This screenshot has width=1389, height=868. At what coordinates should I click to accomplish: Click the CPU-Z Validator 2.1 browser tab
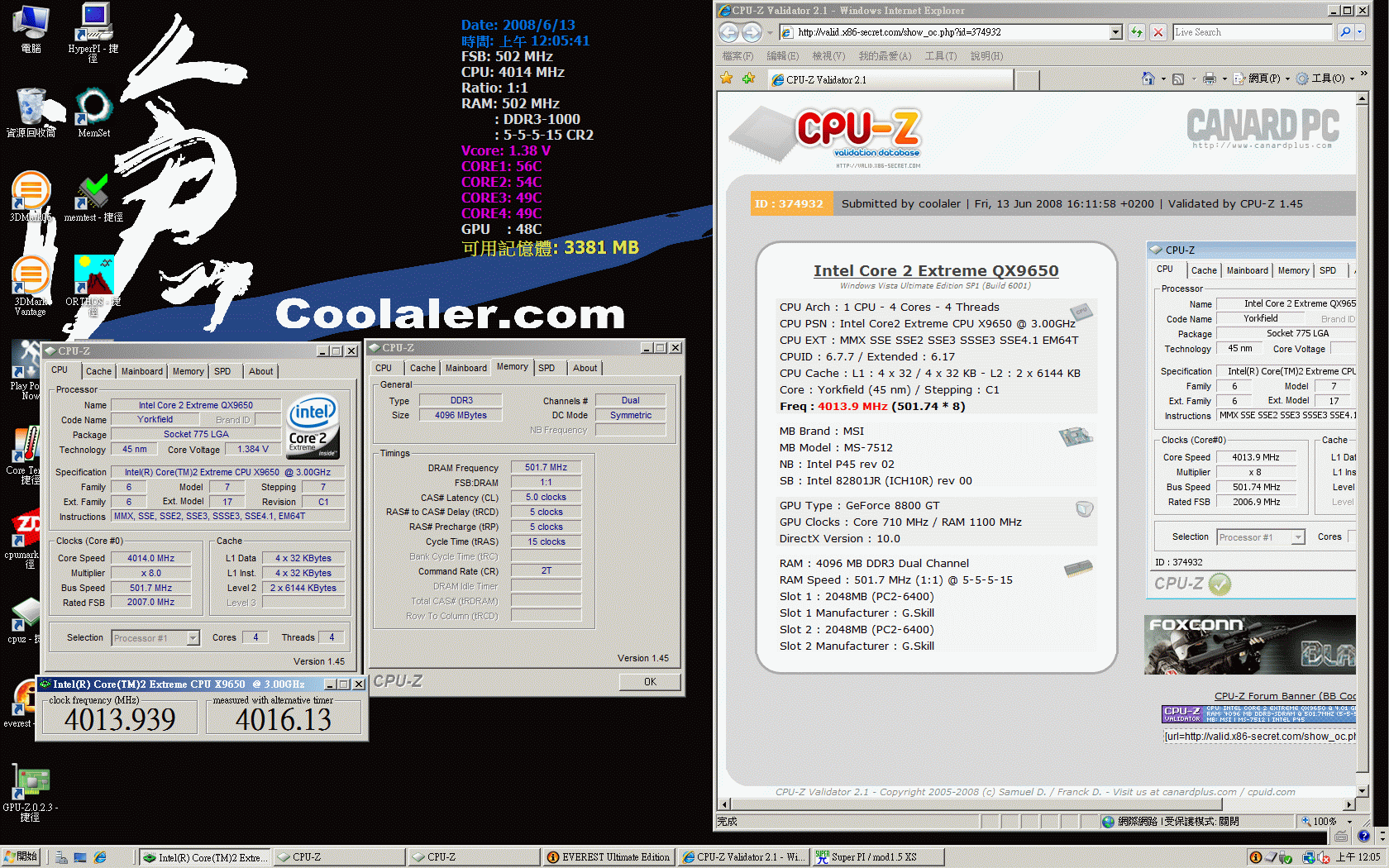pos(889,79)
